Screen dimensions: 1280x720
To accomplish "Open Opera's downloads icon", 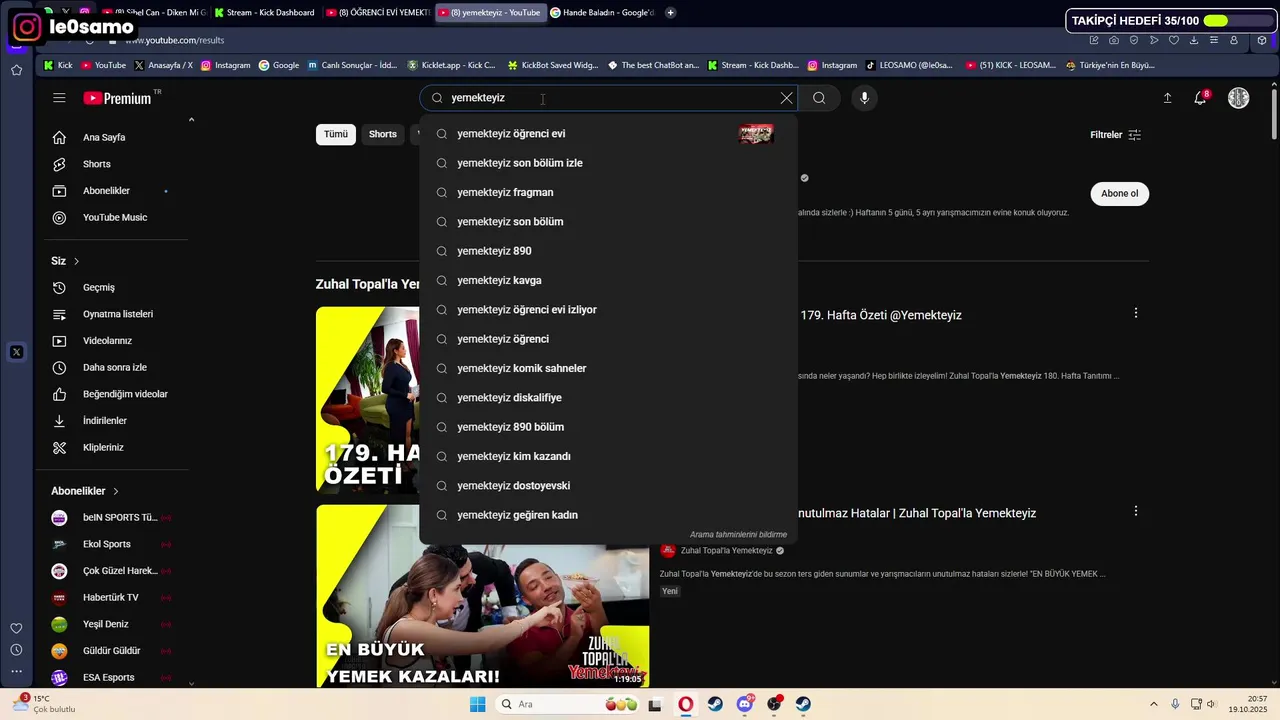I will (1194, 40).
